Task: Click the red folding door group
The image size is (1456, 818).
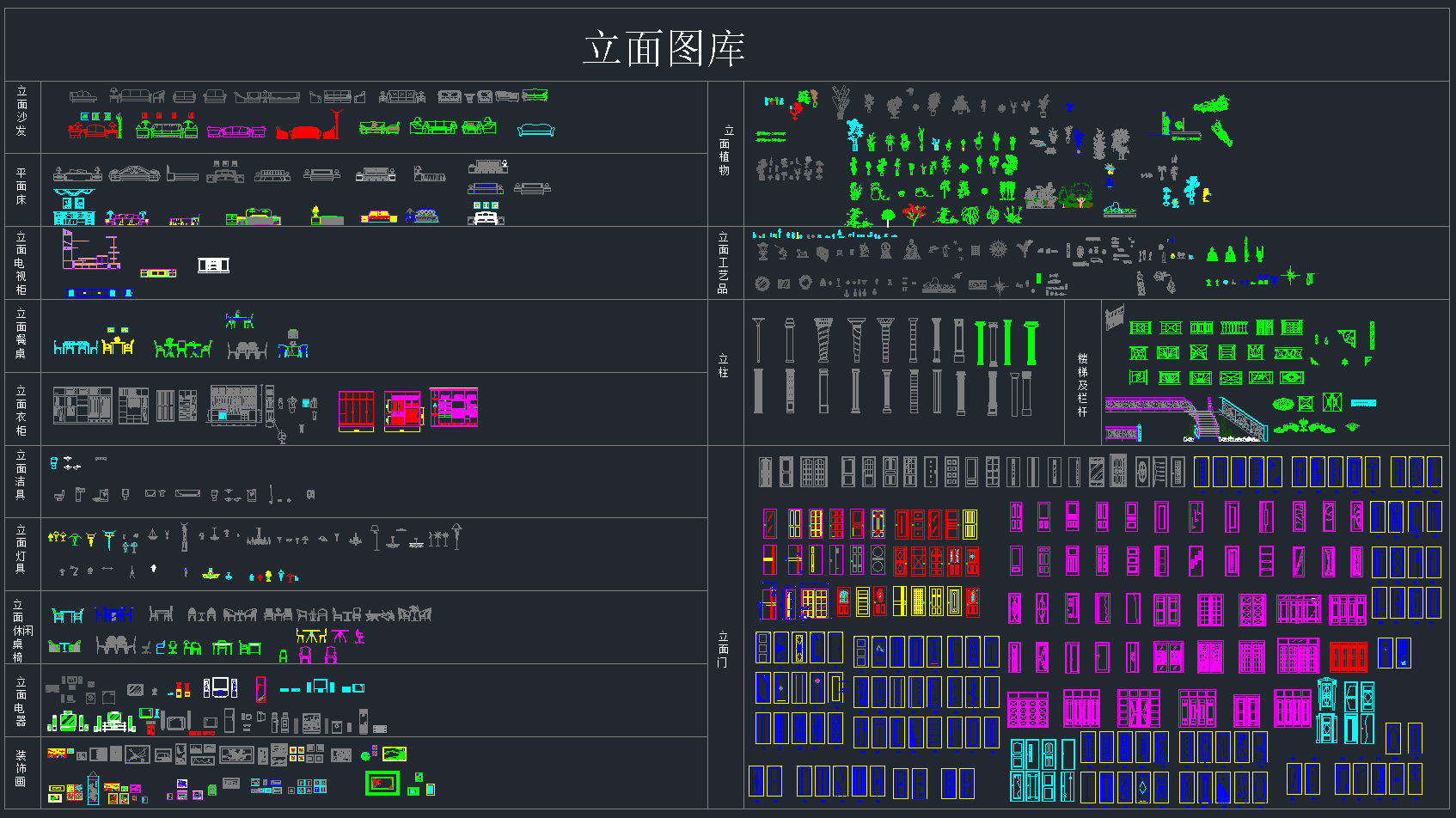Action: pyautogui.click(x=1348, y=657)
